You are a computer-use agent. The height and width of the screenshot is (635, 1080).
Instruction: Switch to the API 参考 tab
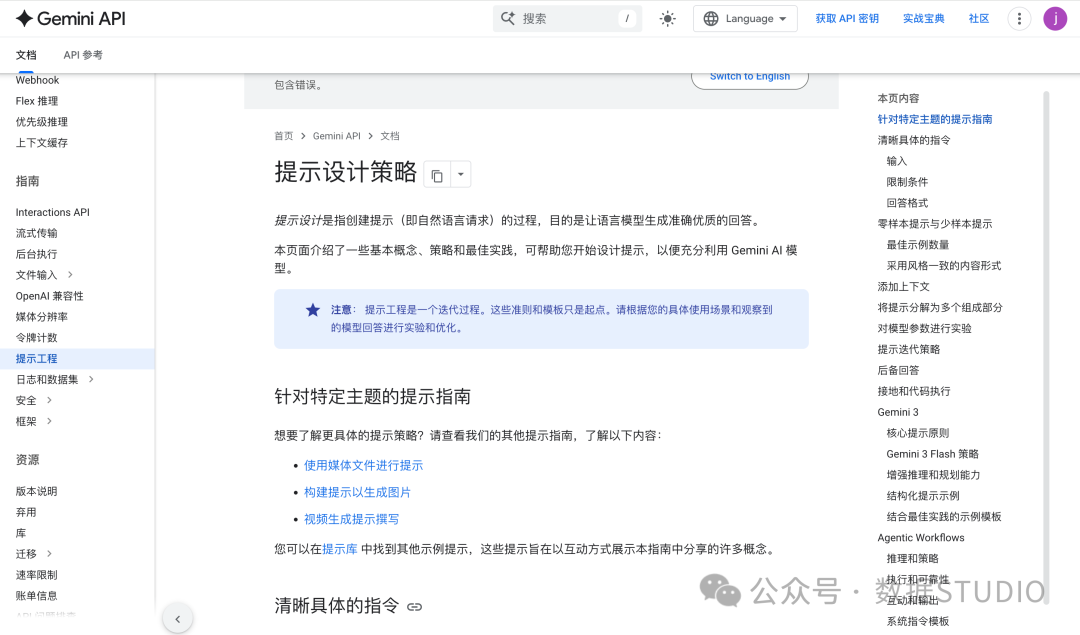[83, 55]
